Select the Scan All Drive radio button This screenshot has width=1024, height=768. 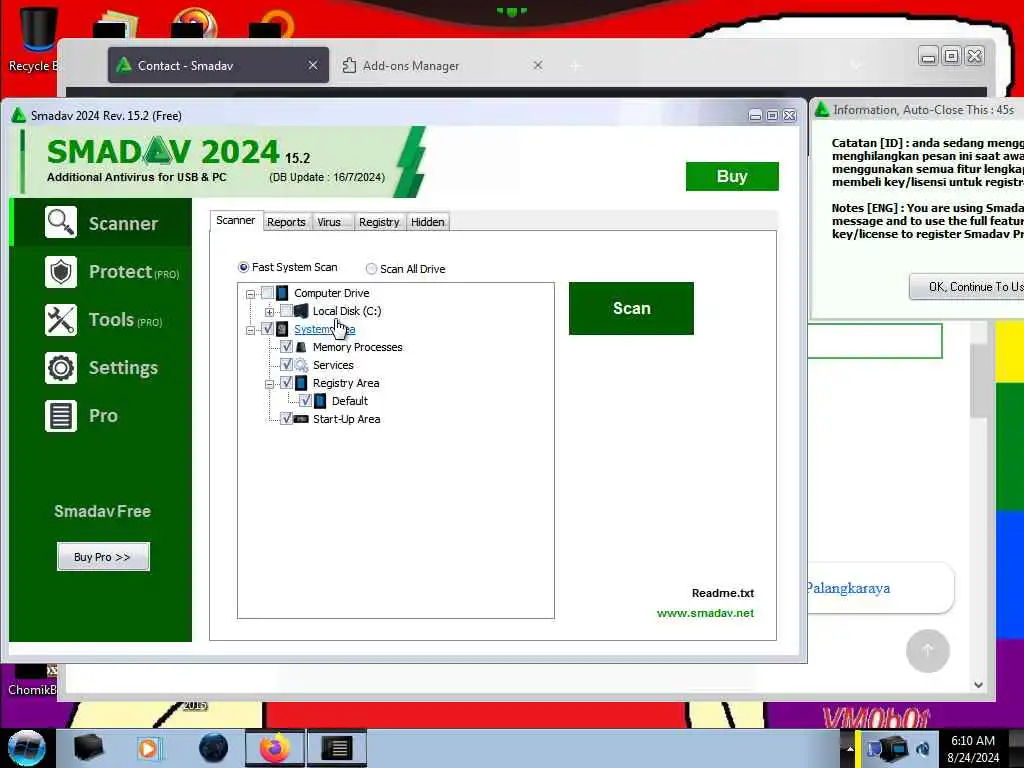(x=372, y=268)
